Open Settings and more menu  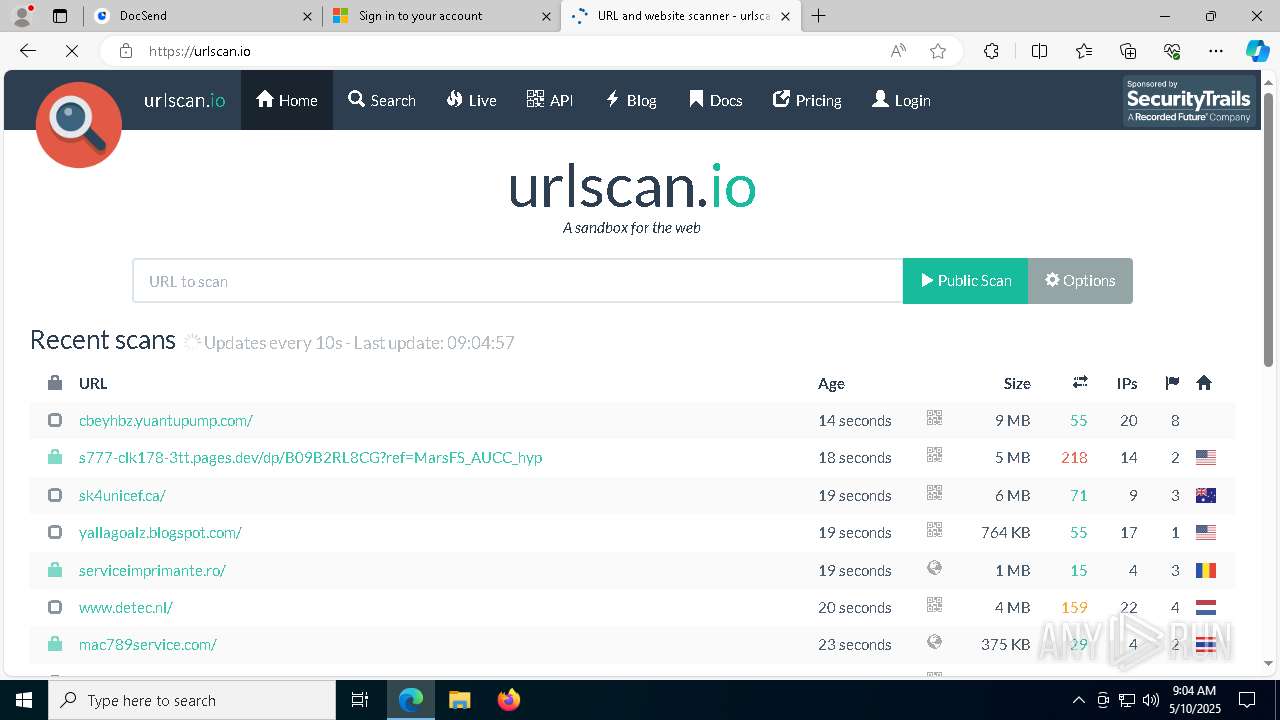tap(1215, 51)
